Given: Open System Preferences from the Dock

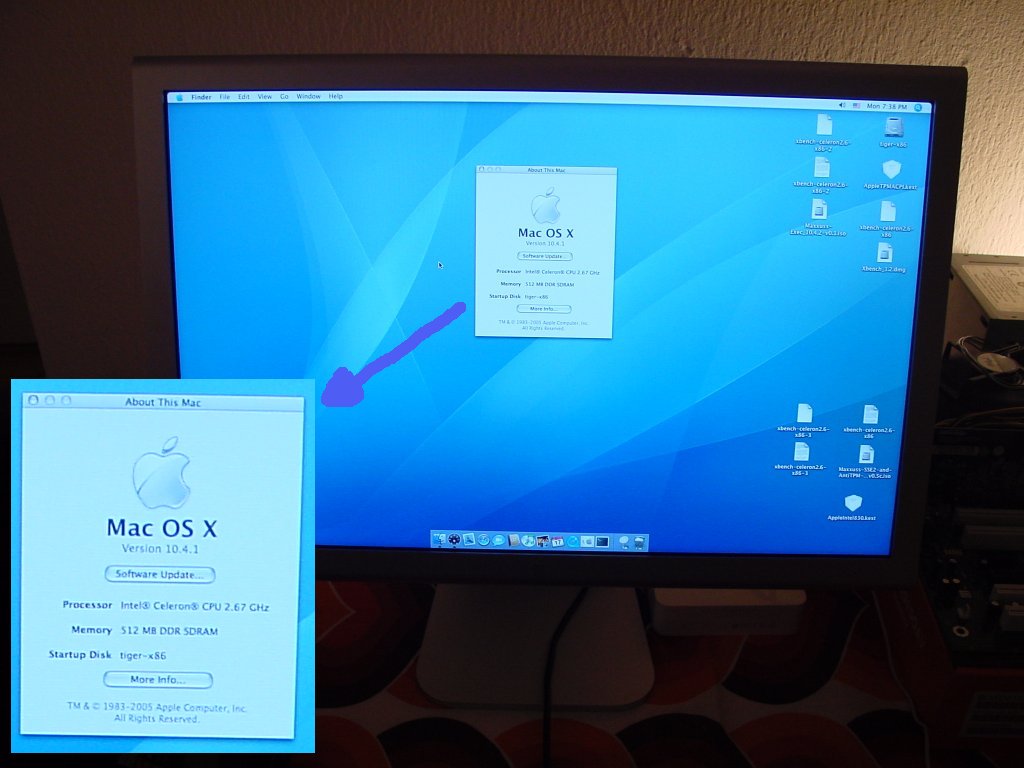Looking at the screenshot, I should [587, 542].
